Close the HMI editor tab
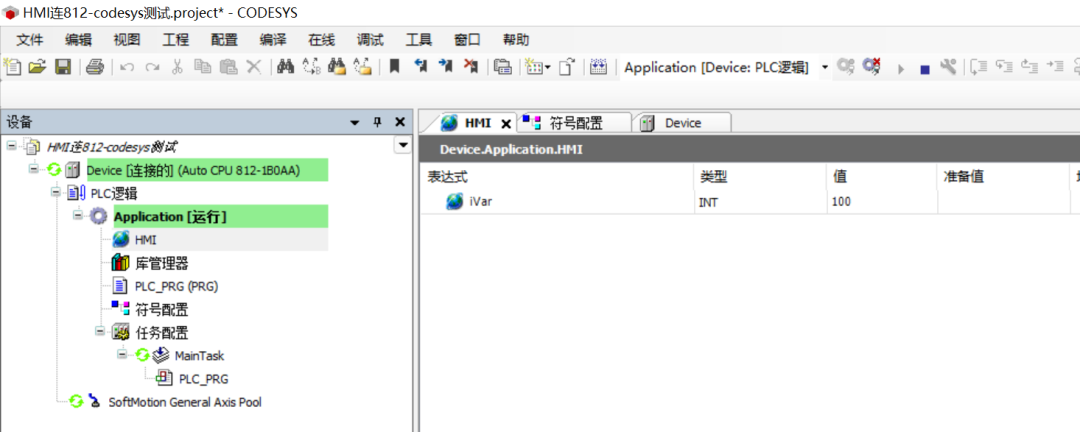This screenshot has width=1080, height=432. tap(506, 124)
